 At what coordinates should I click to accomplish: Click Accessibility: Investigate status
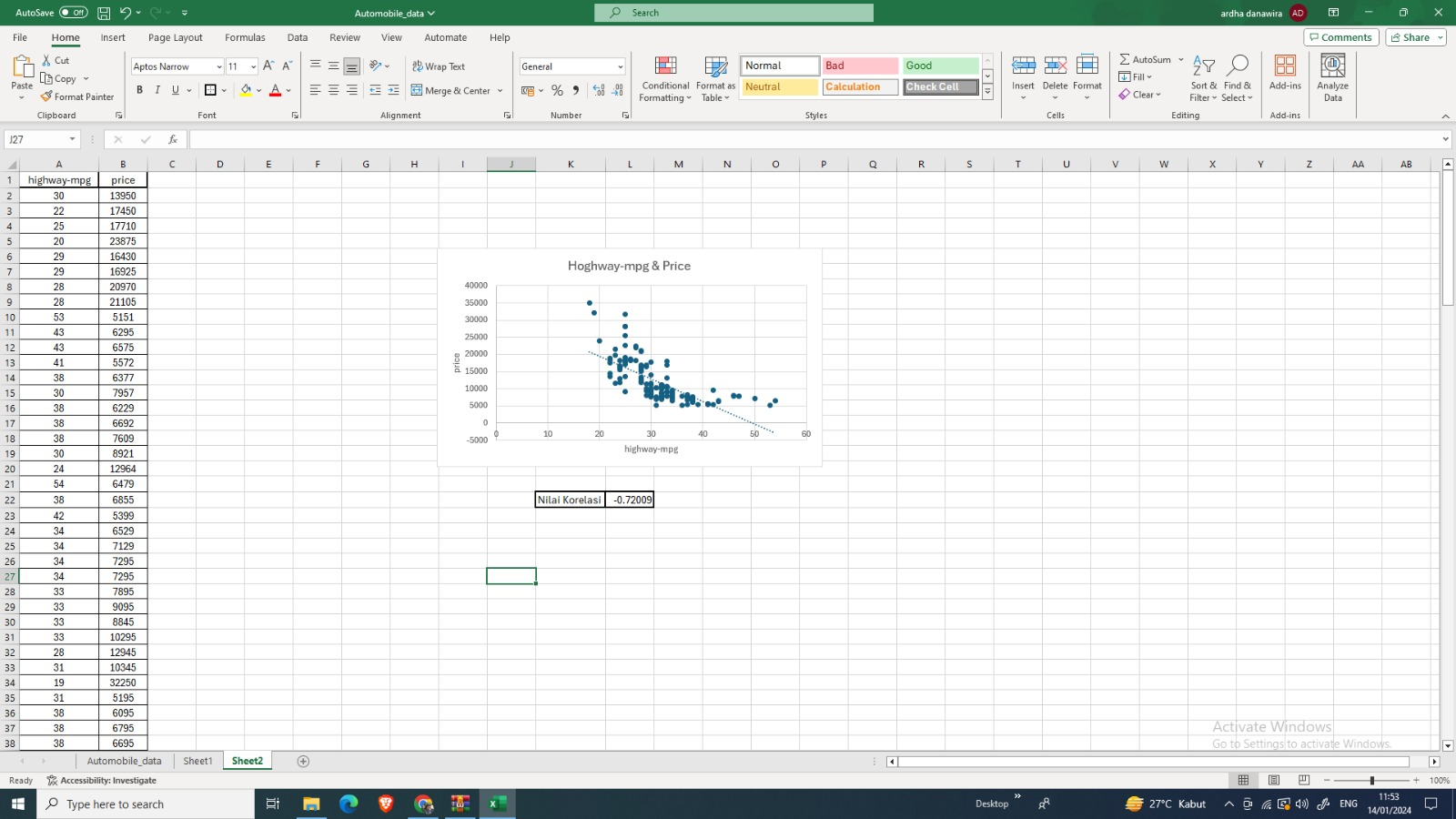(101, 781)
